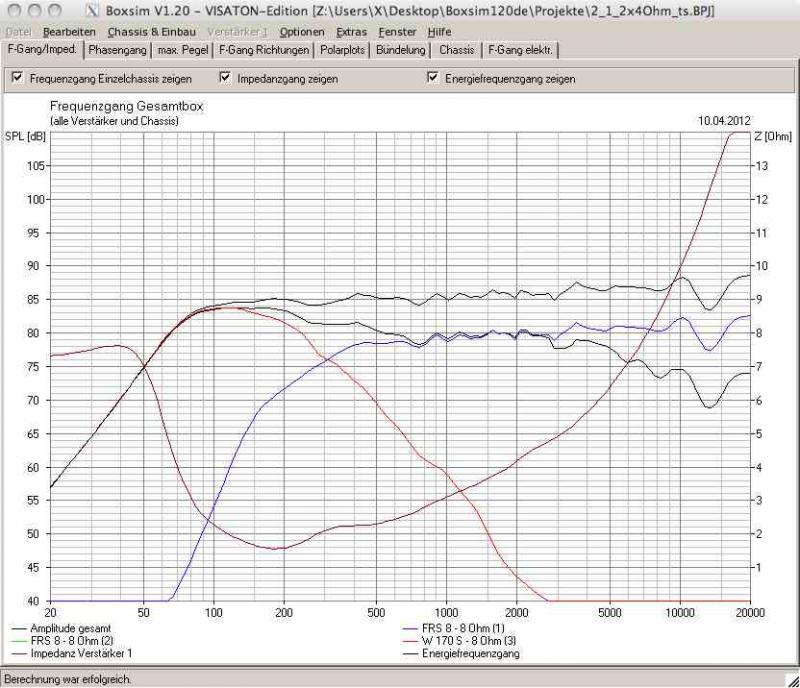This screenshot has width=800, height=688.
Task: Open the Optionen menu
Action: click(302, 32)
